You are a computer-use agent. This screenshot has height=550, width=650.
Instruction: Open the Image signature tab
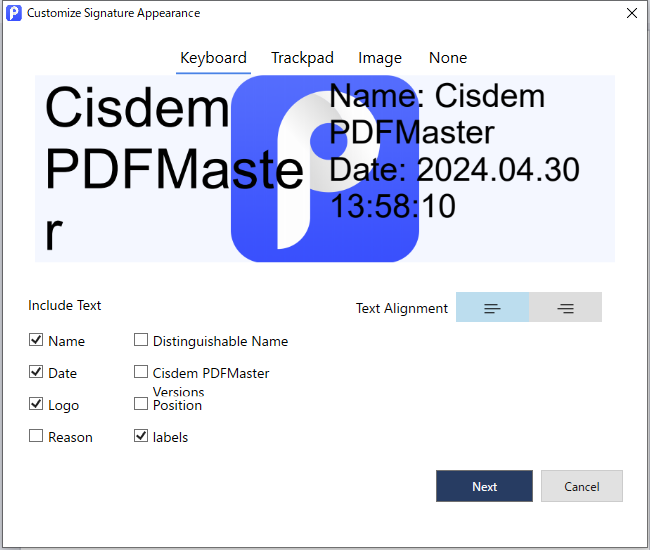[380, 58]
